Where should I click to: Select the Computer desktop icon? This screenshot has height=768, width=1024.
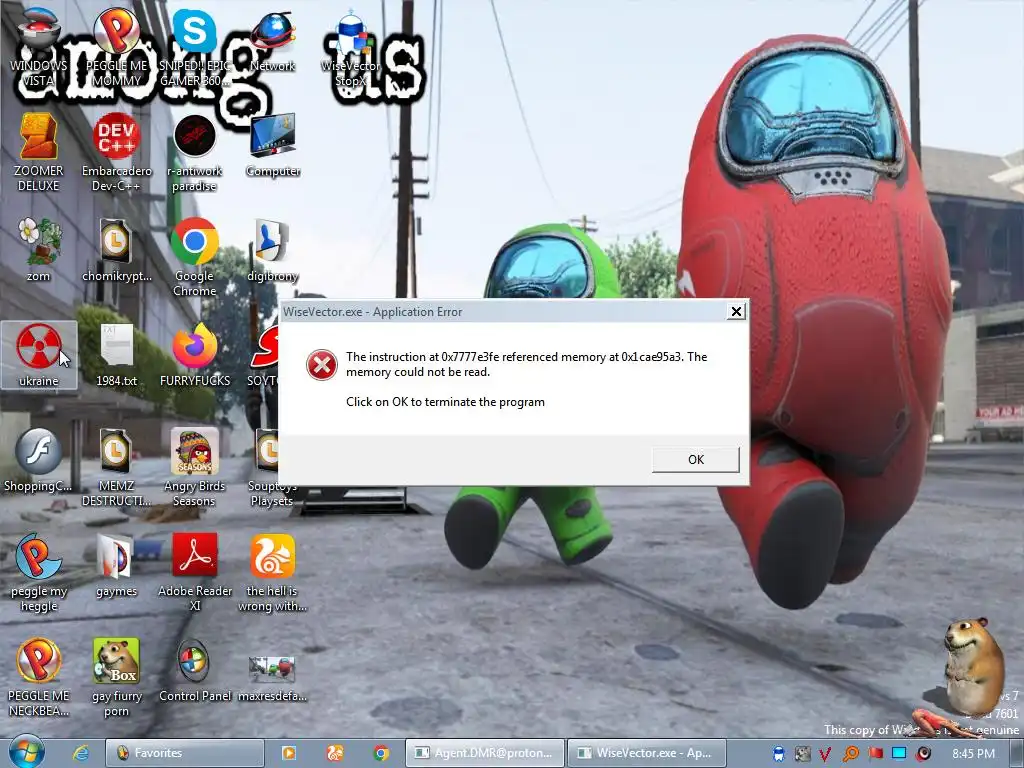coord(272,145)
